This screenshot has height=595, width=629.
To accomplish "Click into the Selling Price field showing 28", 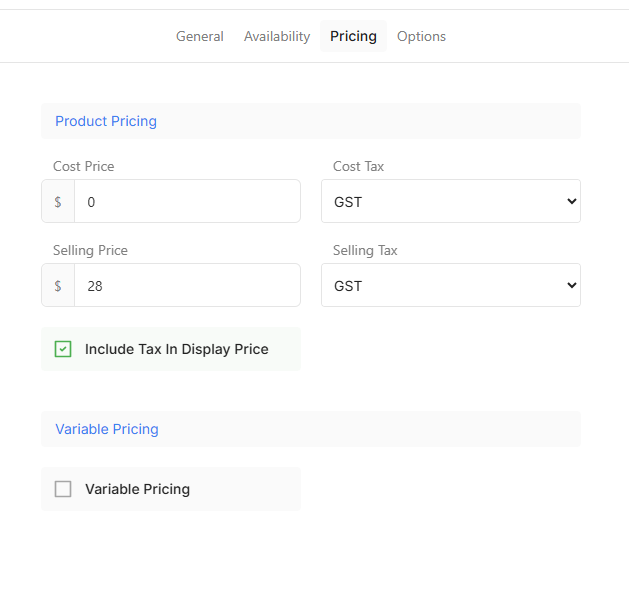I will pos(187,286).
